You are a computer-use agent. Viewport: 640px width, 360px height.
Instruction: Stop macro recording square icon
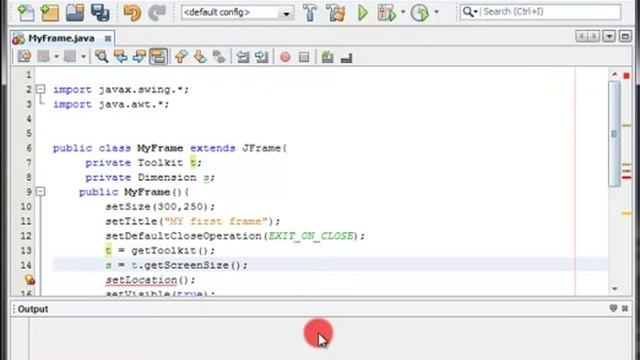click(x=304, y=57)
